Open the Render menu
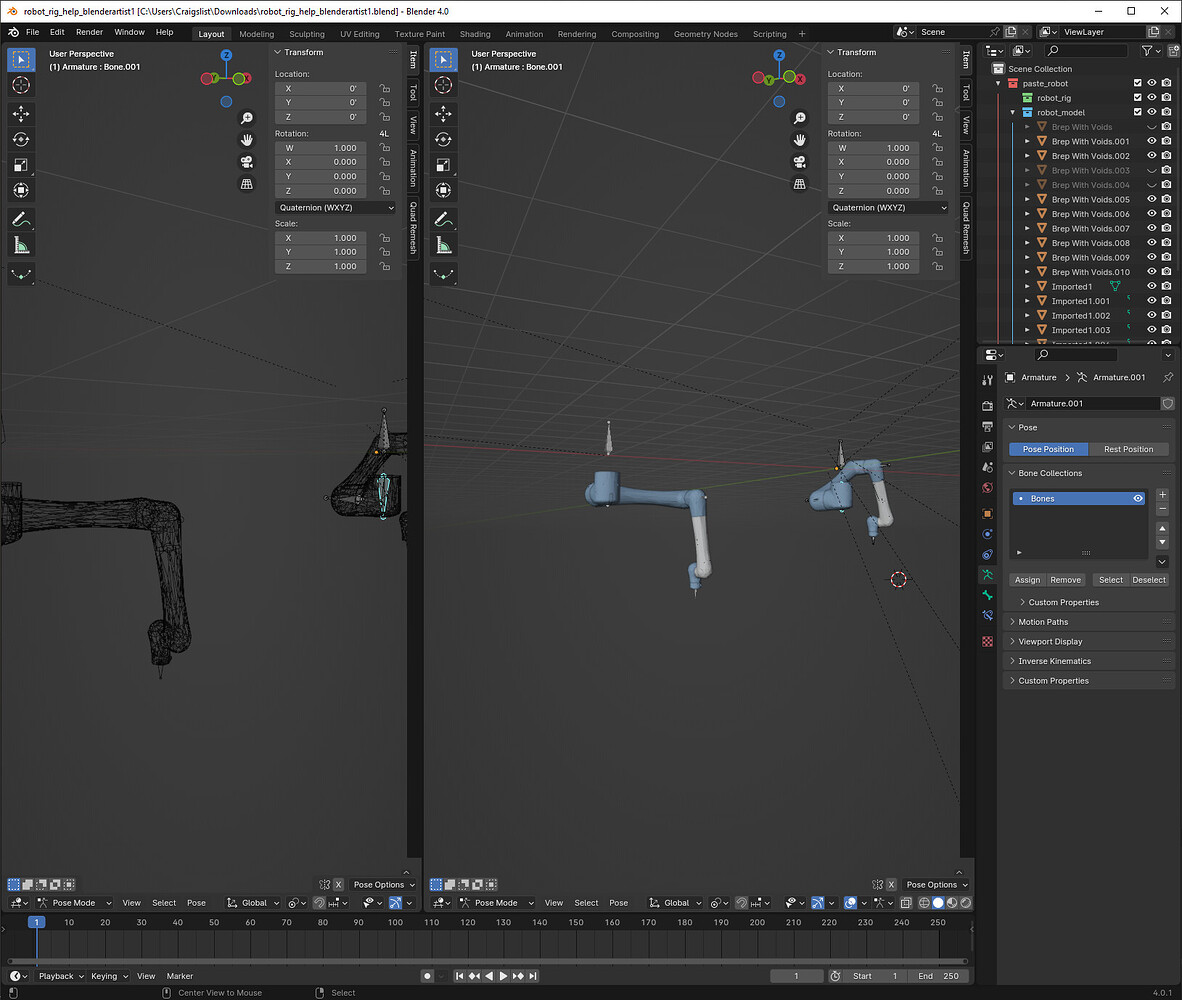This screenshot has height=1000, width=1182. [89, 32]
